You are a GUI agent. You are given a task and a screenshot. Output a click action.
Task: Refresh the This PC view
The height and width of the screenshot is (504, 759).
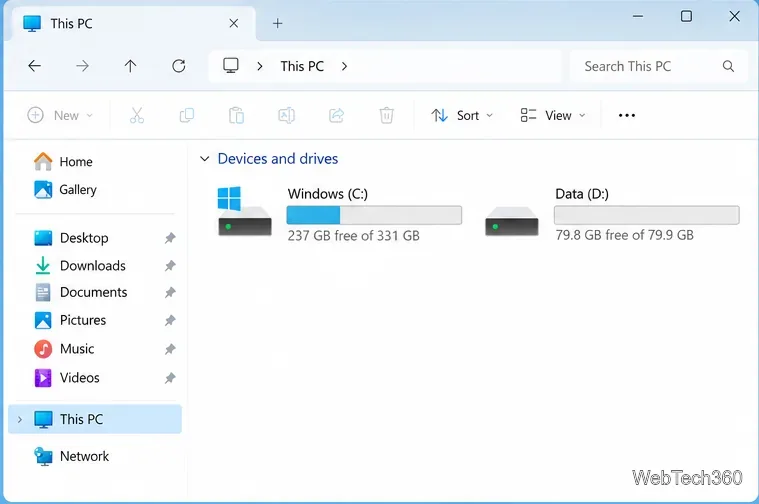(179, 66)
